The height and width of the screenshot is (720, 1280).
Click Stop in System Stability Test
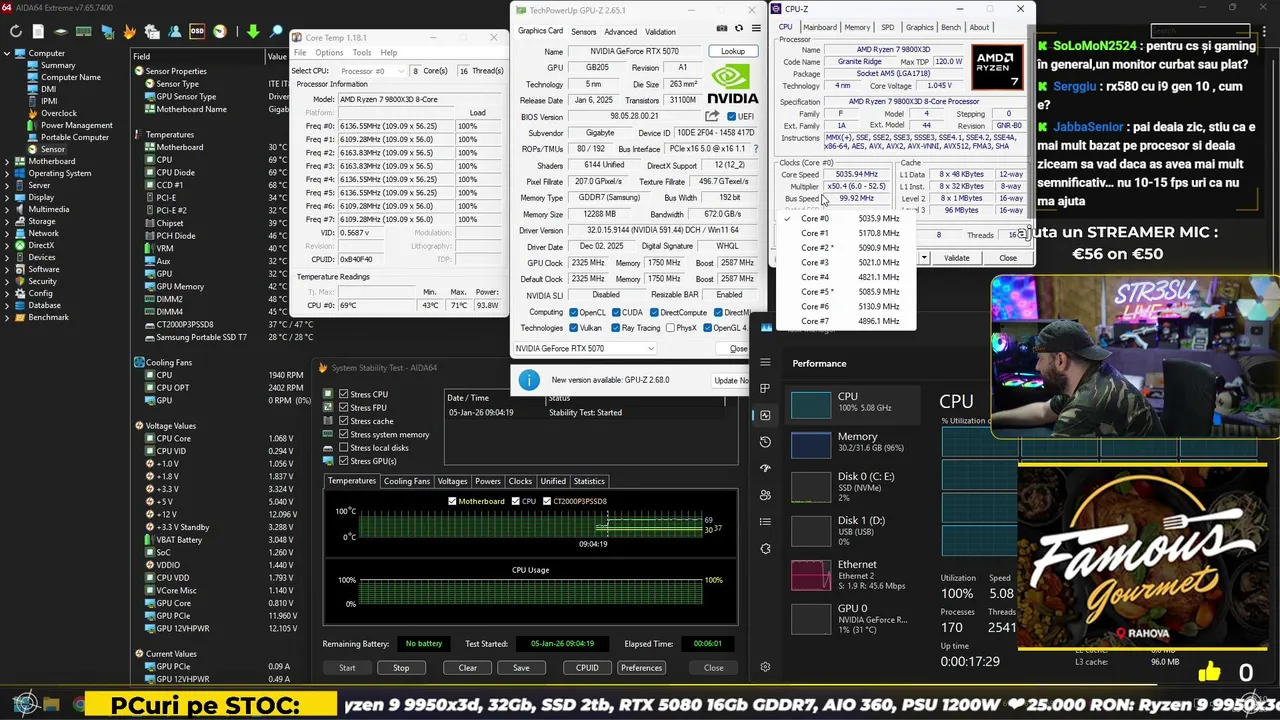click(x=401, y=667)
